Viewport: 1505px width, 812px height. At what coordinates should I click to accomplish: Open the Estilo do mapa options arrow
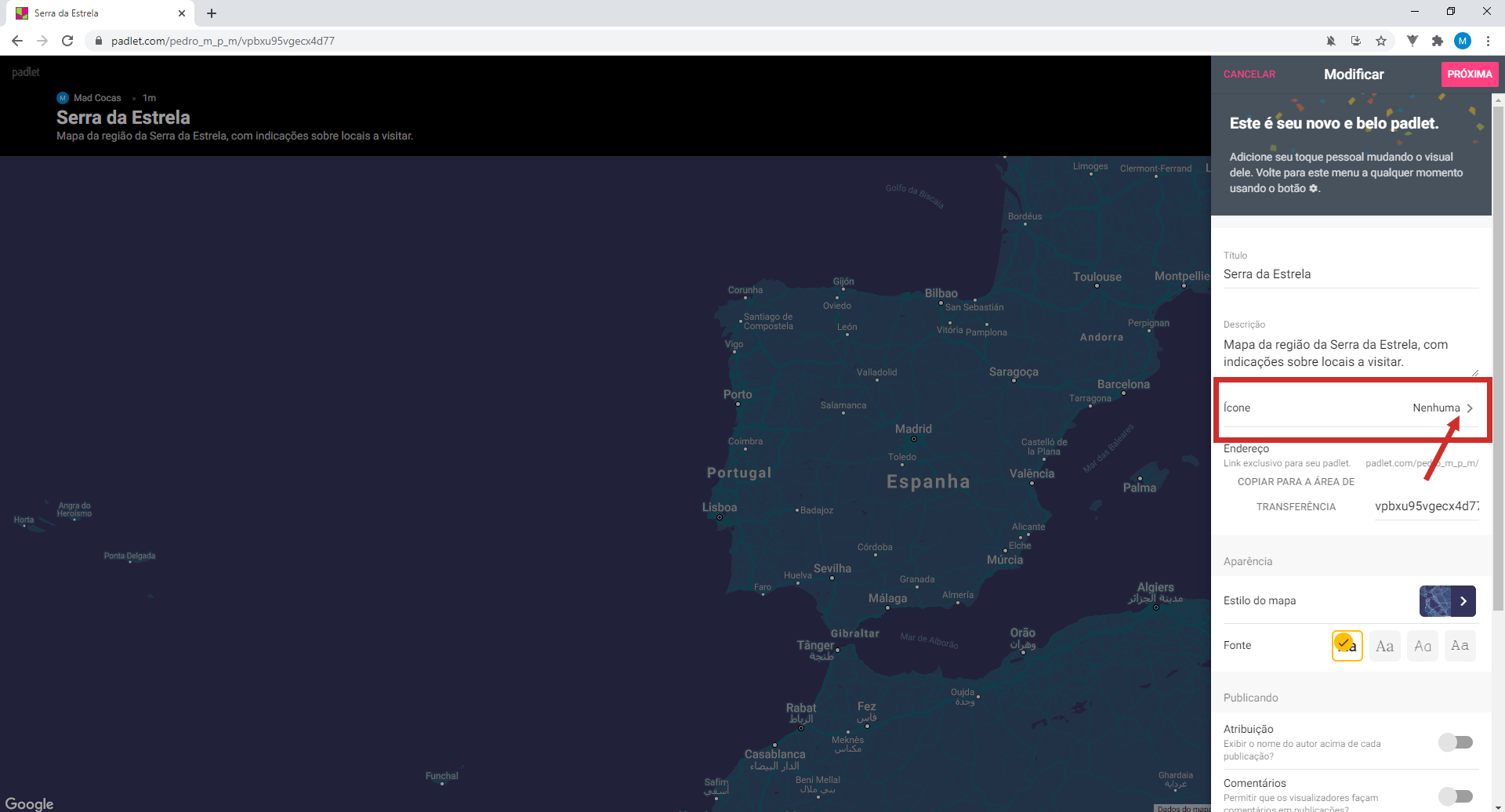(x=1463, y=601)
